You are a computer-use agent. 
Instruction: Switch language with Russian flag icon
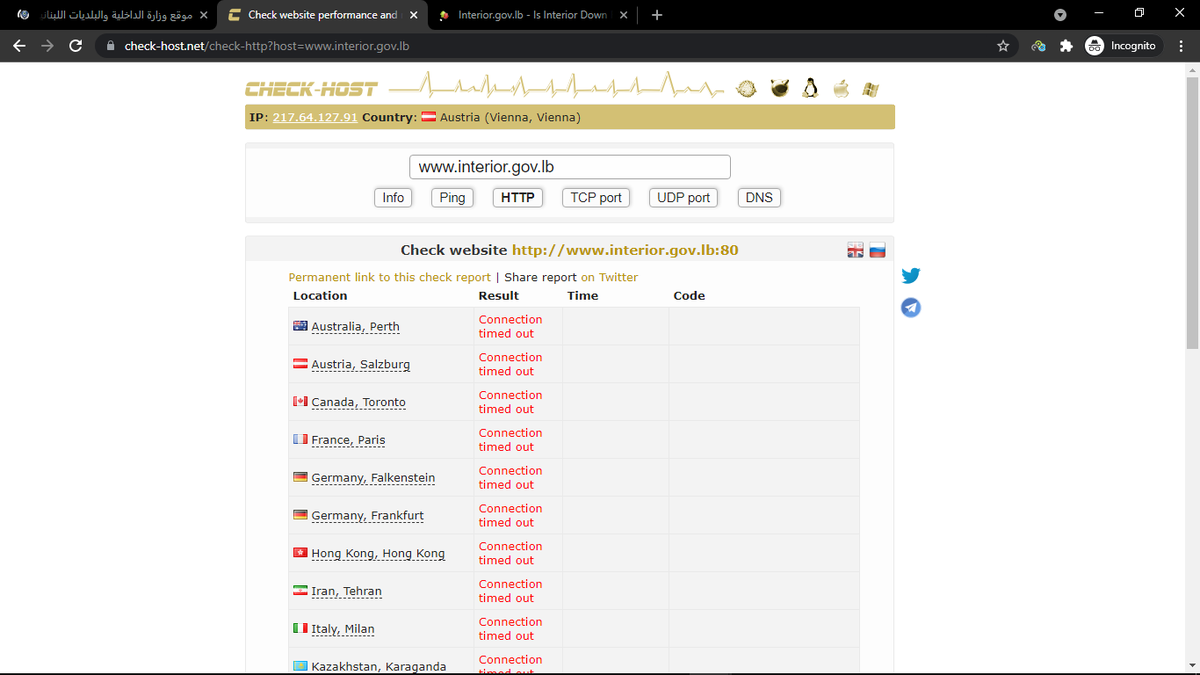click(877, 250)
